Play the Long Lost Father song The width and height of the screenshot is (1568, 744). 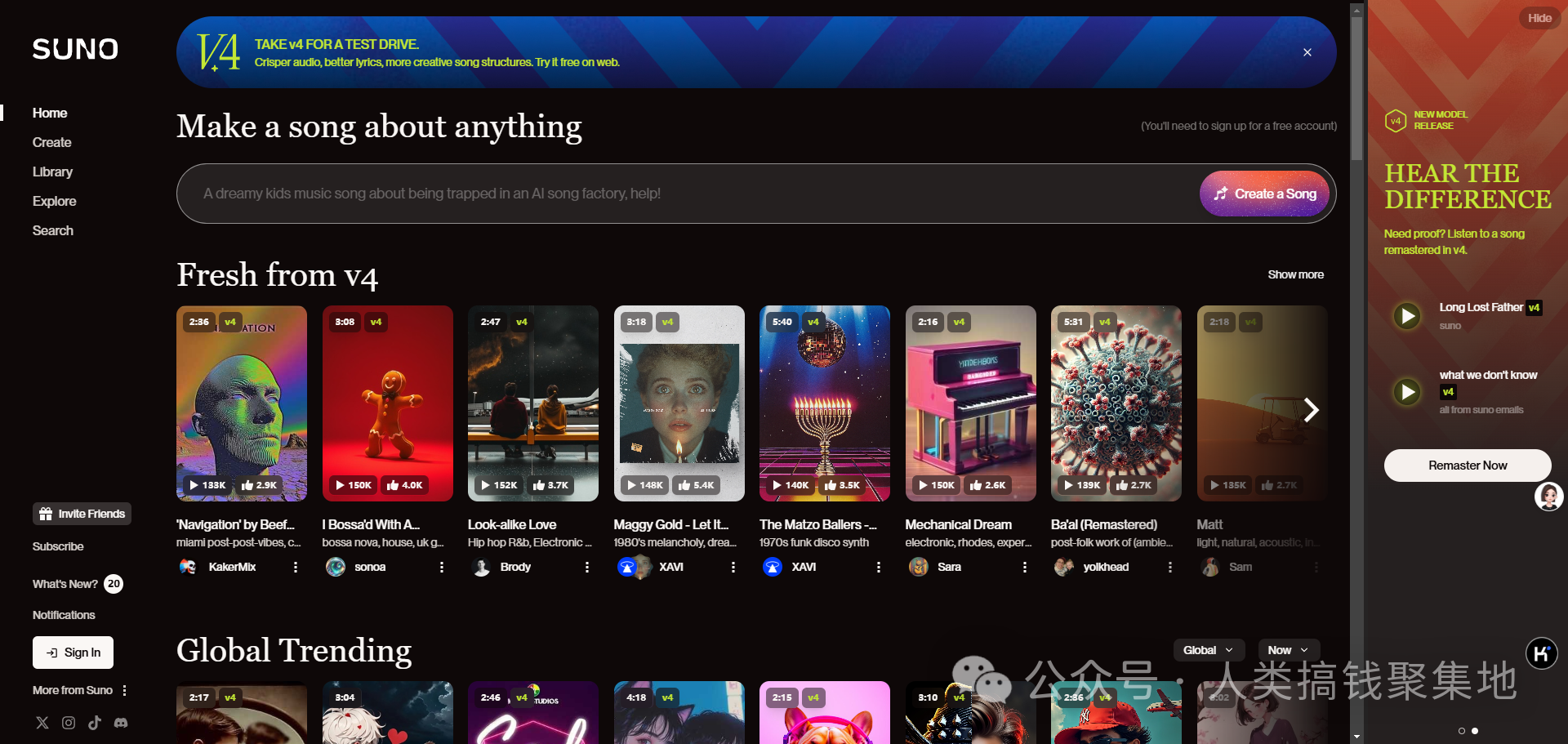click(x=1407, y=316)
